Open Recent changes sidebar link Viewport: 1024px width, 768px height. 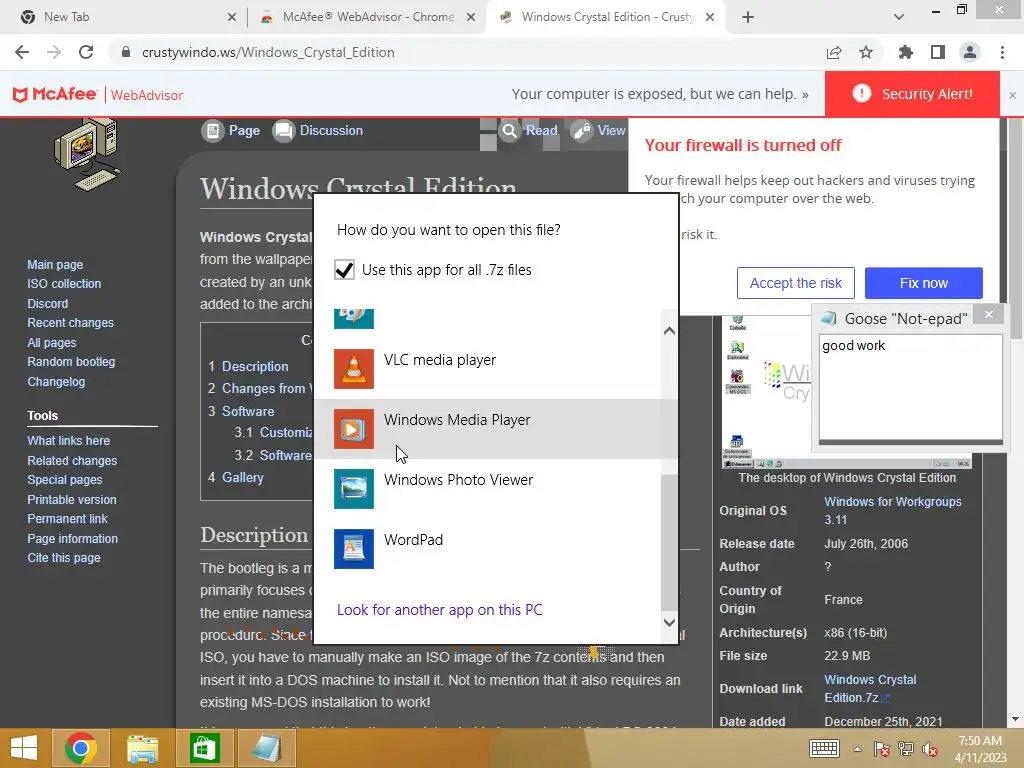pyautogui.click(x=71, y=323)
